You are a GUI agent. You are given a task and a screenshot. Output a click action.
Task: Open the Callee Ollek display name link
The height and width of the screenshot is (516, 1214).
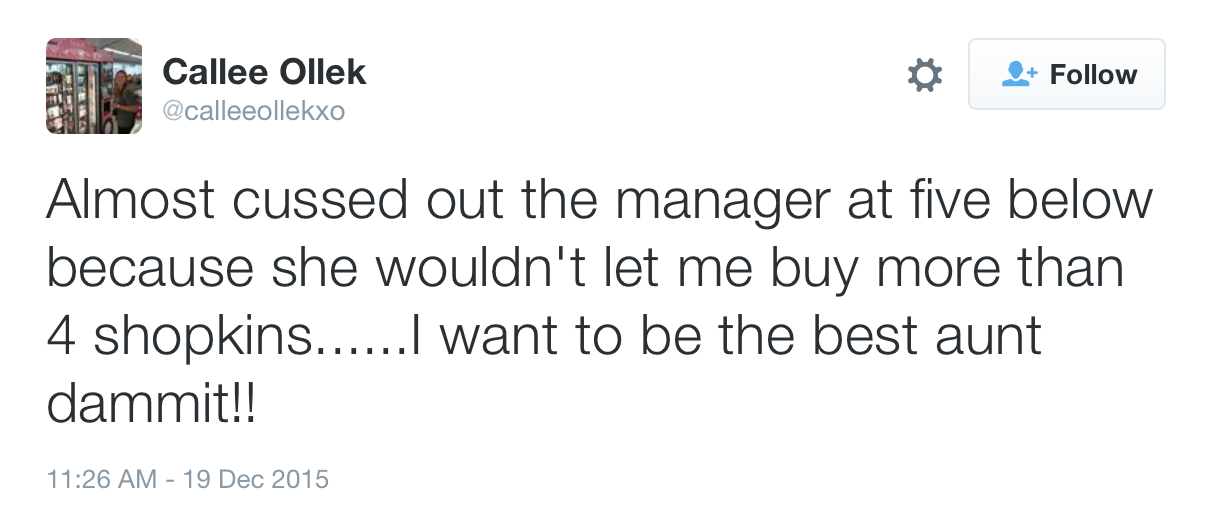[264, 71]
